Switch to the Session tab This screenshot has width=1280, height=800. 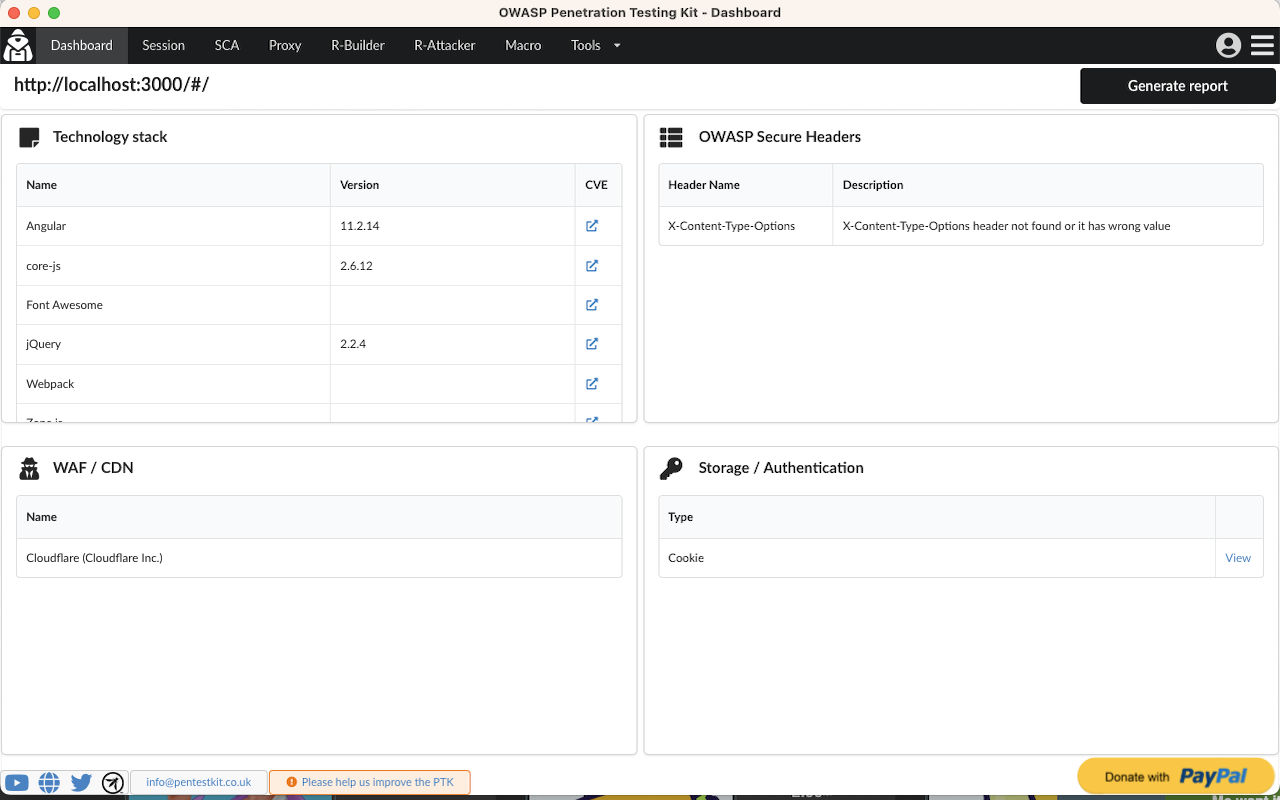[163, 45]
